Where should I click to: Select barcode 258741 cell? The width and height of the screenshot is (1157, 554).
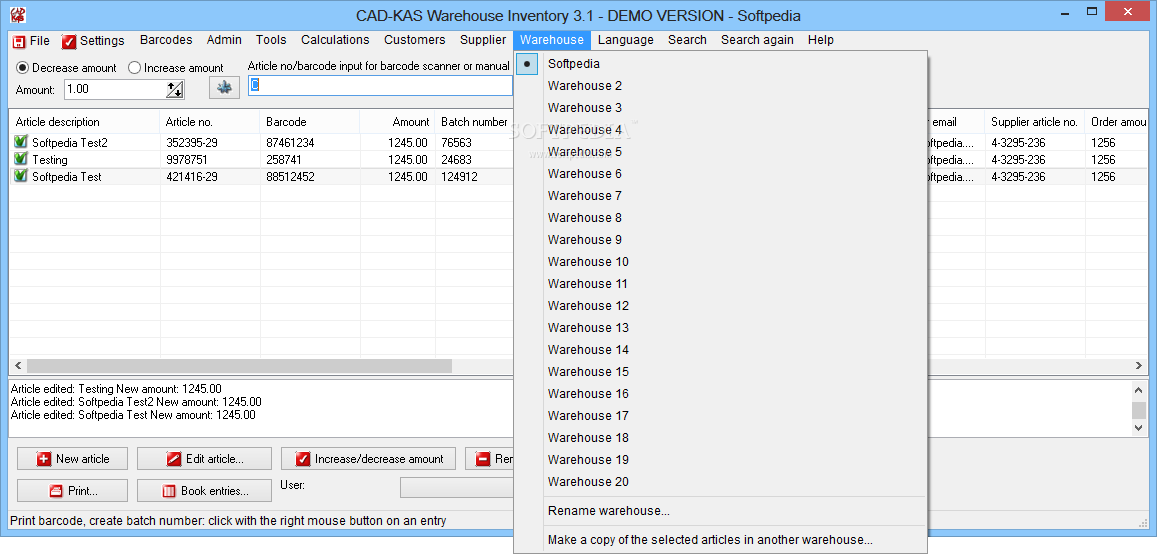point(283,159)
